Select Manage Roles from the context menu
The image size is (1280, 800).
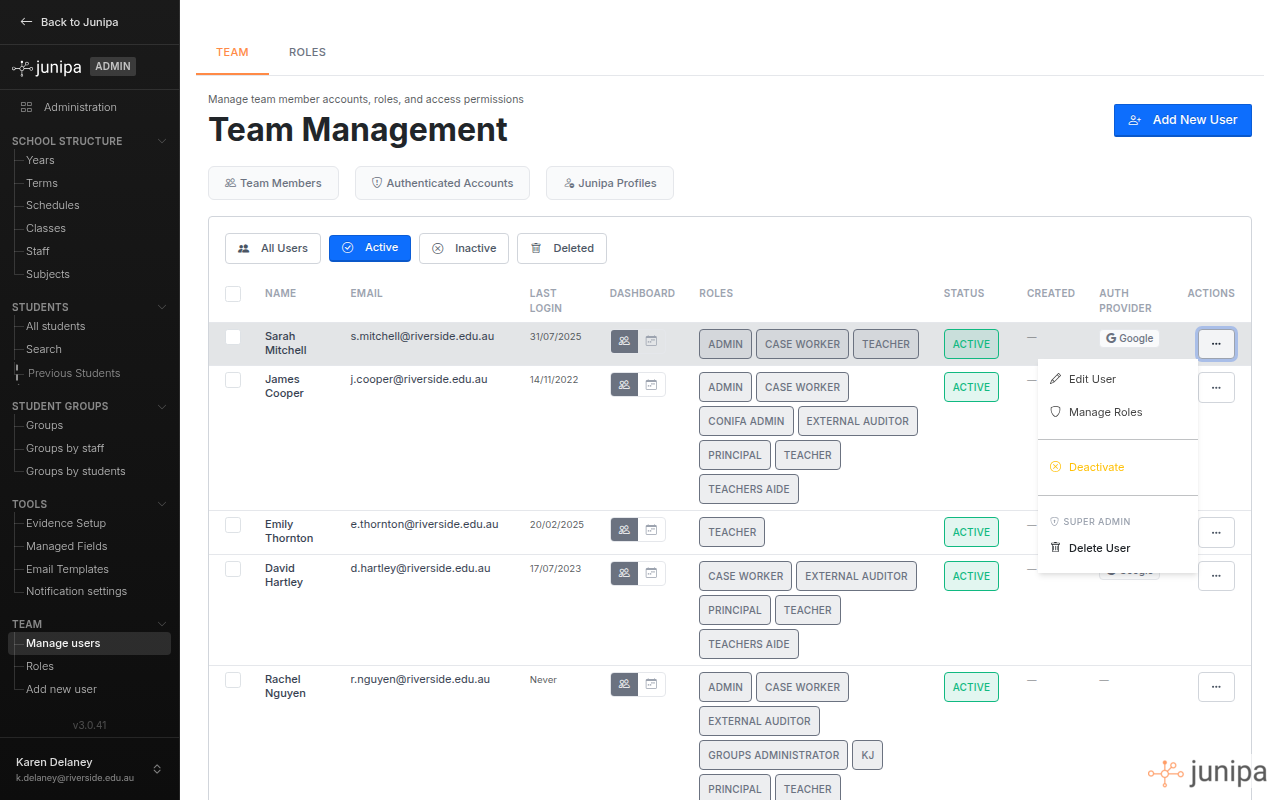pyautogui.click(x=1104, y=412)
